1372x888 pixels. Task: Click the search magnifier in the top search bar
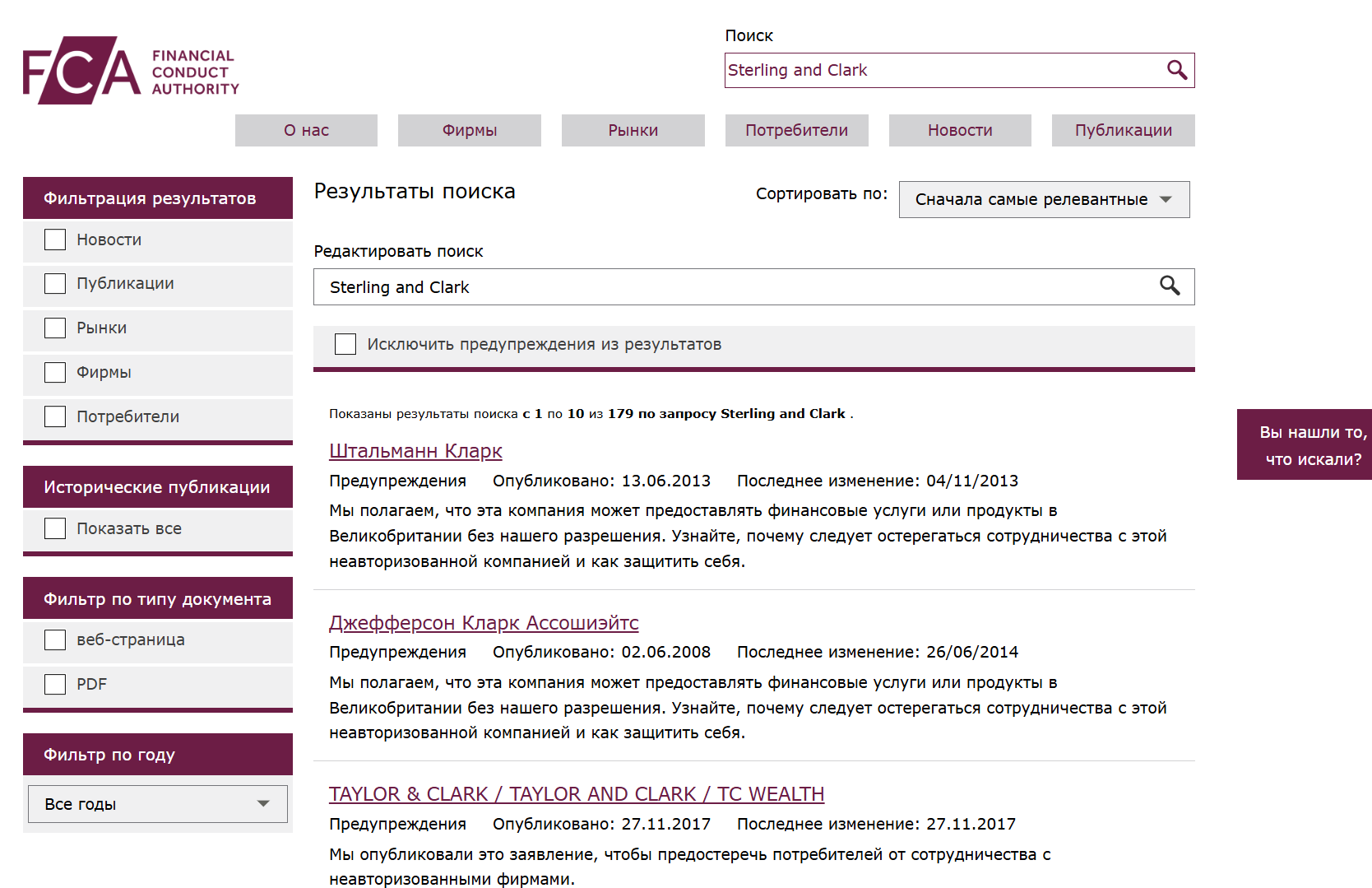[1179, 70]
